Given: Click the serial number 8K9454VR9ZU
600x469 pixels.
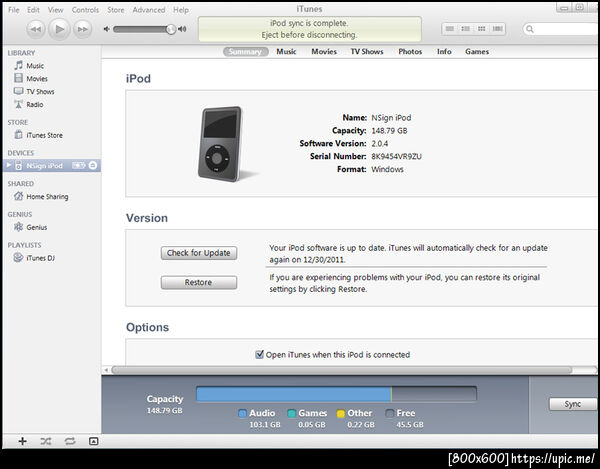Looking at the screenshot, I should 396,156.
